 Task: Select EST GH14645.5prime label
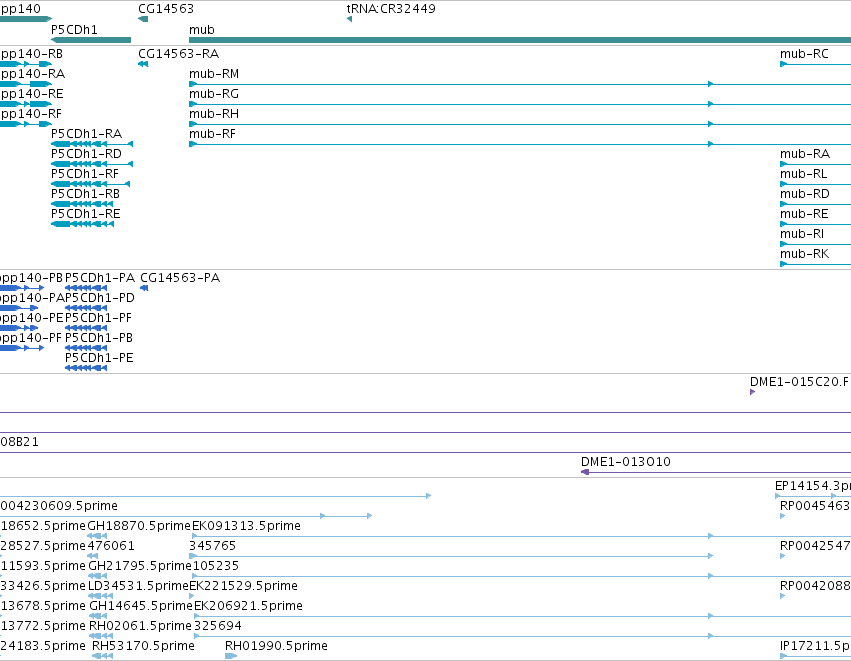(x=141, y=606)
